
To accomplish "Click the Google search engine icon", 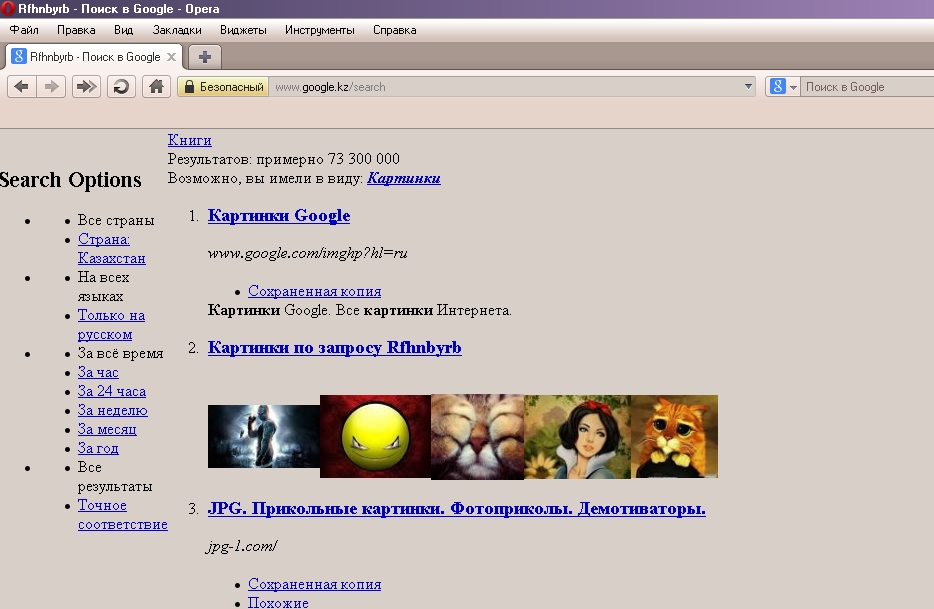I will 777,87.
